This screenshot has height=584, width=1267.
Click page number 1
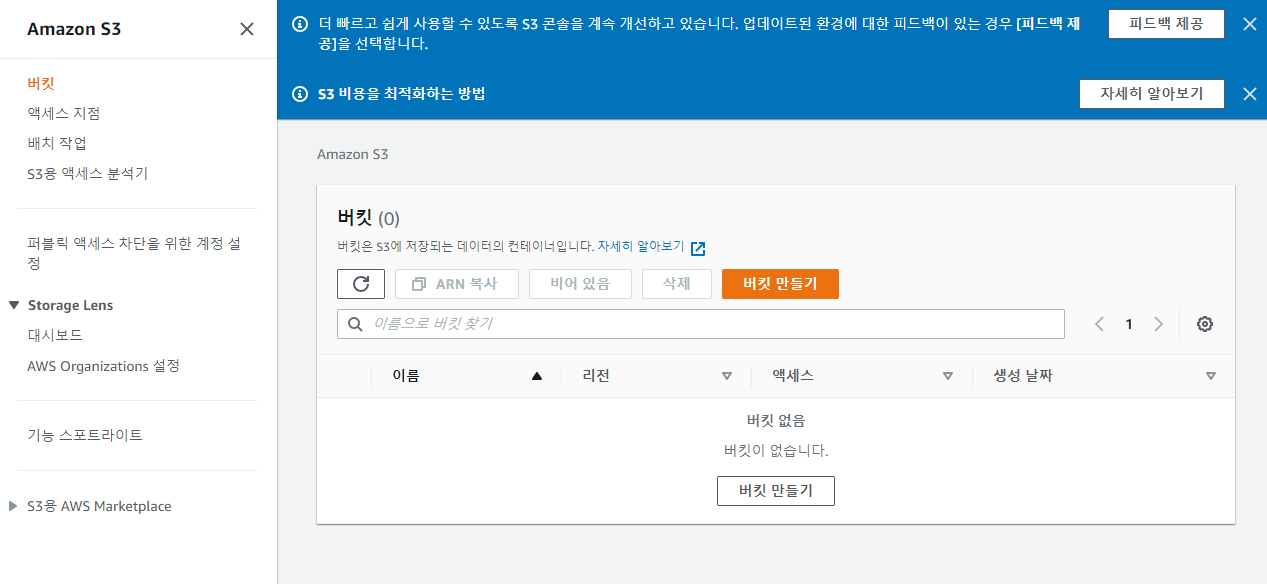[x=1129, y=324]
